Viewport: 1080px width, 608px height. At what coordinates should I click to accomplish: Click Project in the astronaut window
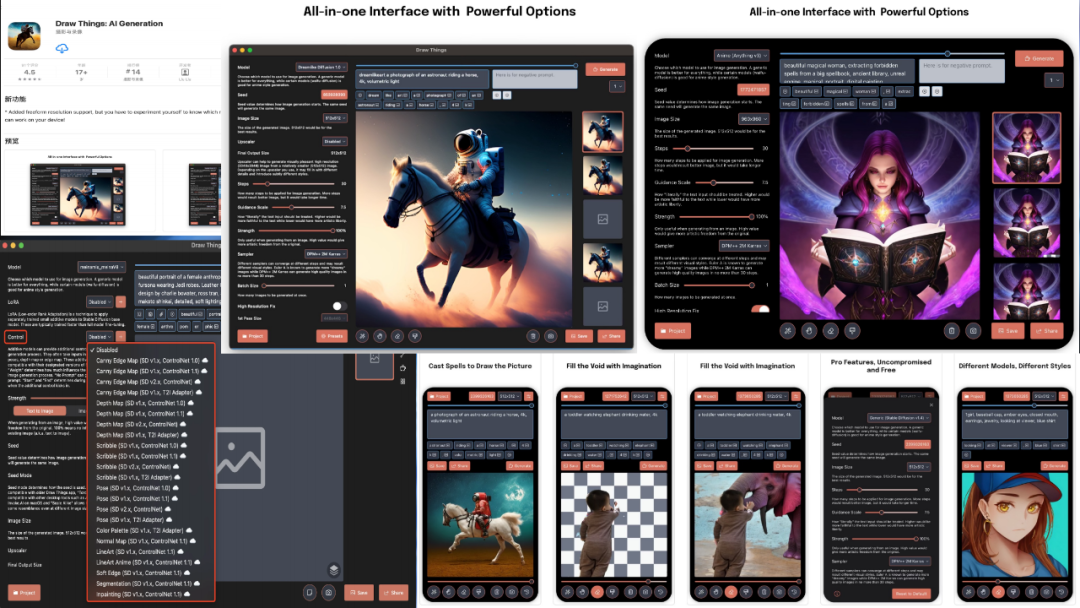click(x=253, y=336)
